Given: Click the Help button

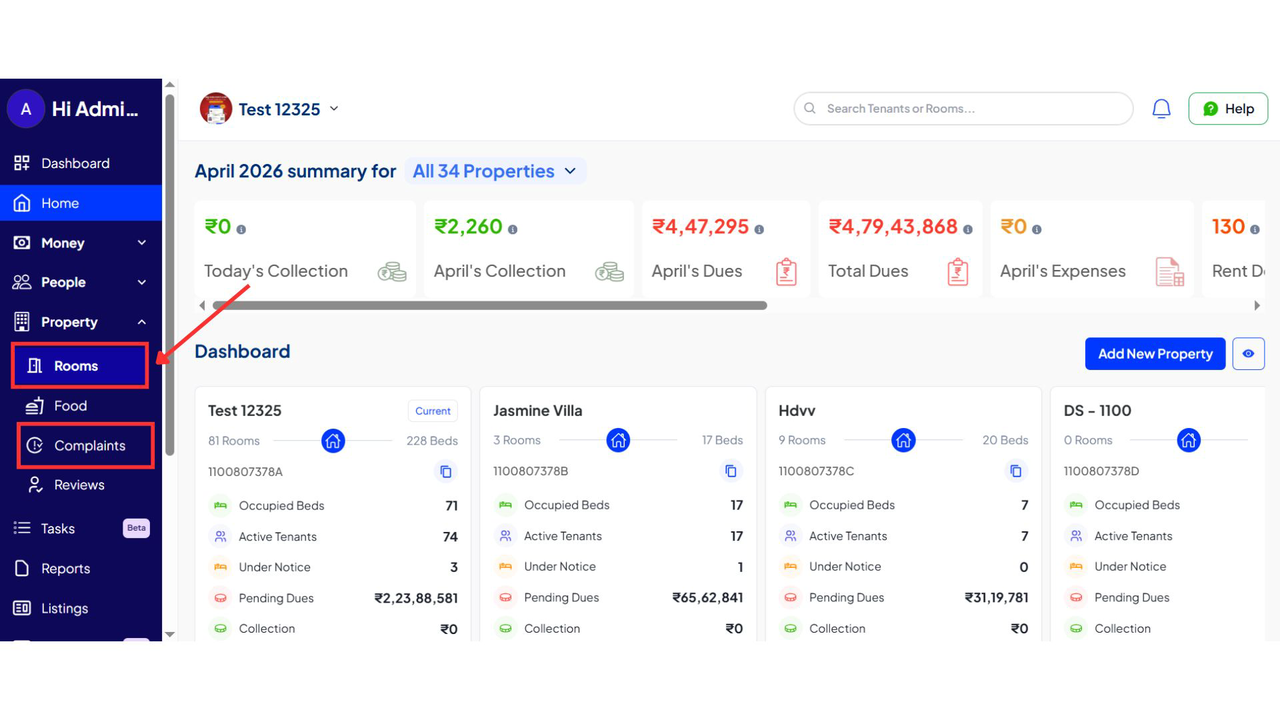Looking at the screenshot, I should point(1228,109).
